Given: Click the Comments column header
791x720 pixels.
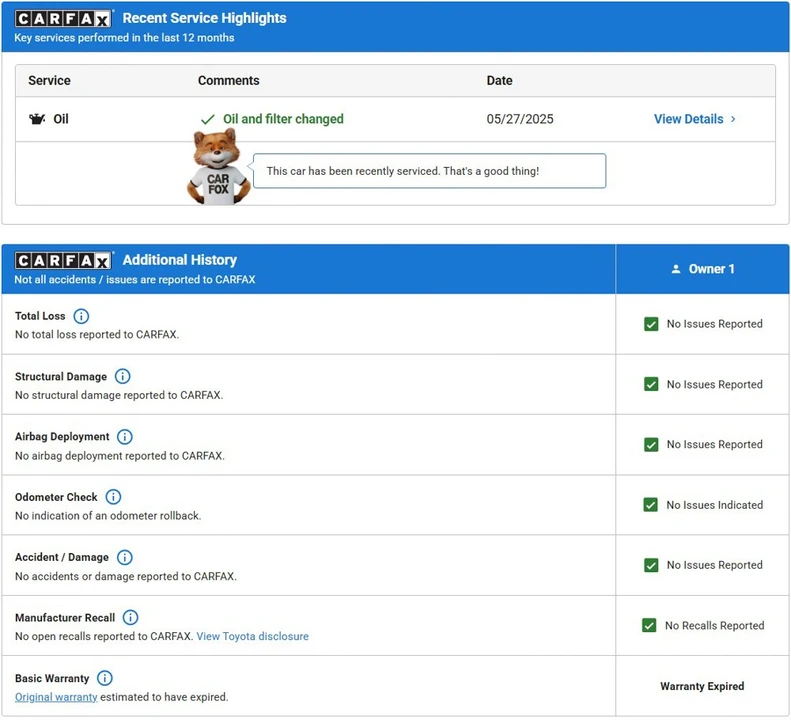Looking at the screenshot, I should 229,81.
